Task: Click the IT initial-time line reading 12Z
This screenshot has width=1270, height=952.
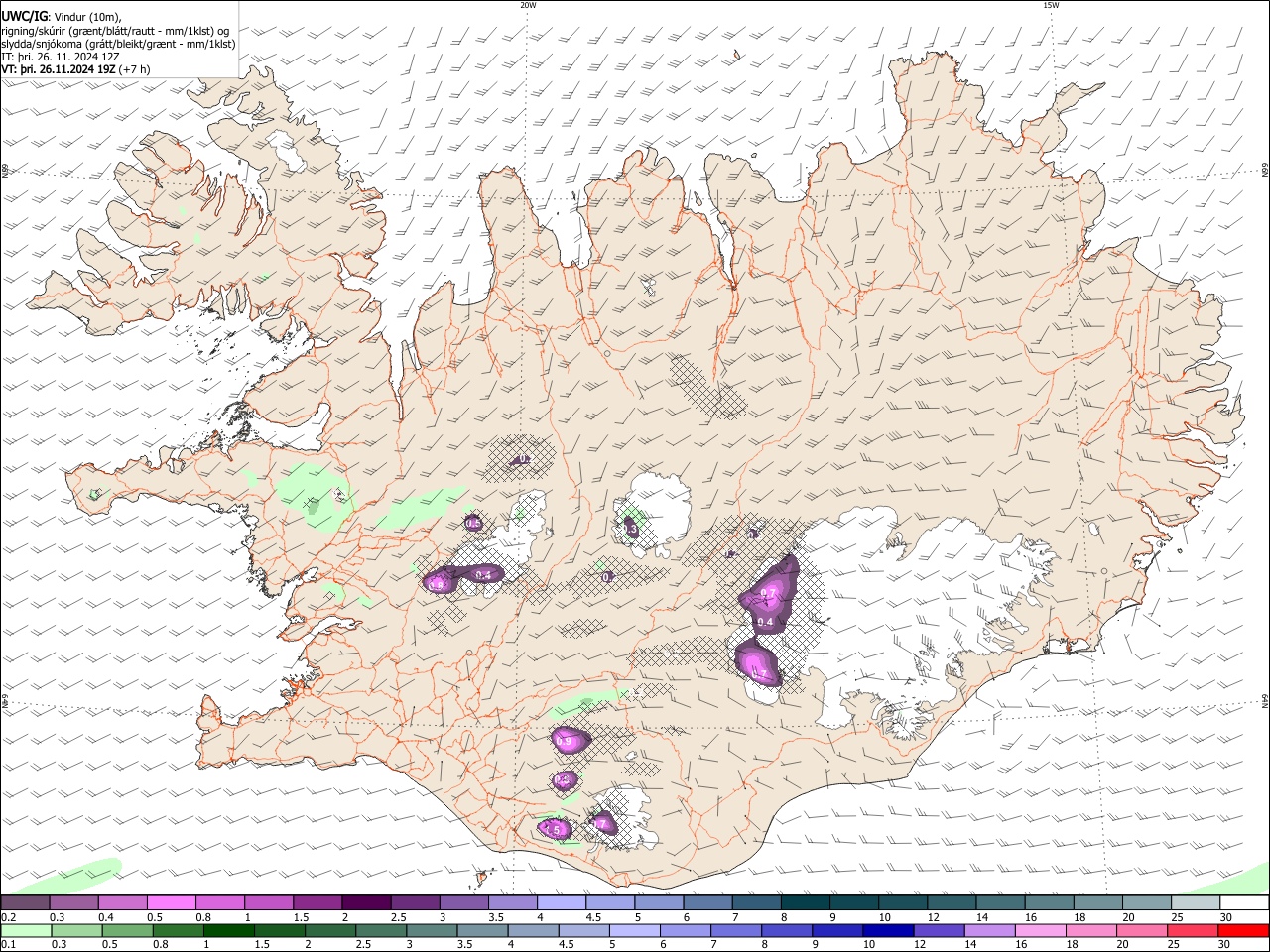Action: 60,57
